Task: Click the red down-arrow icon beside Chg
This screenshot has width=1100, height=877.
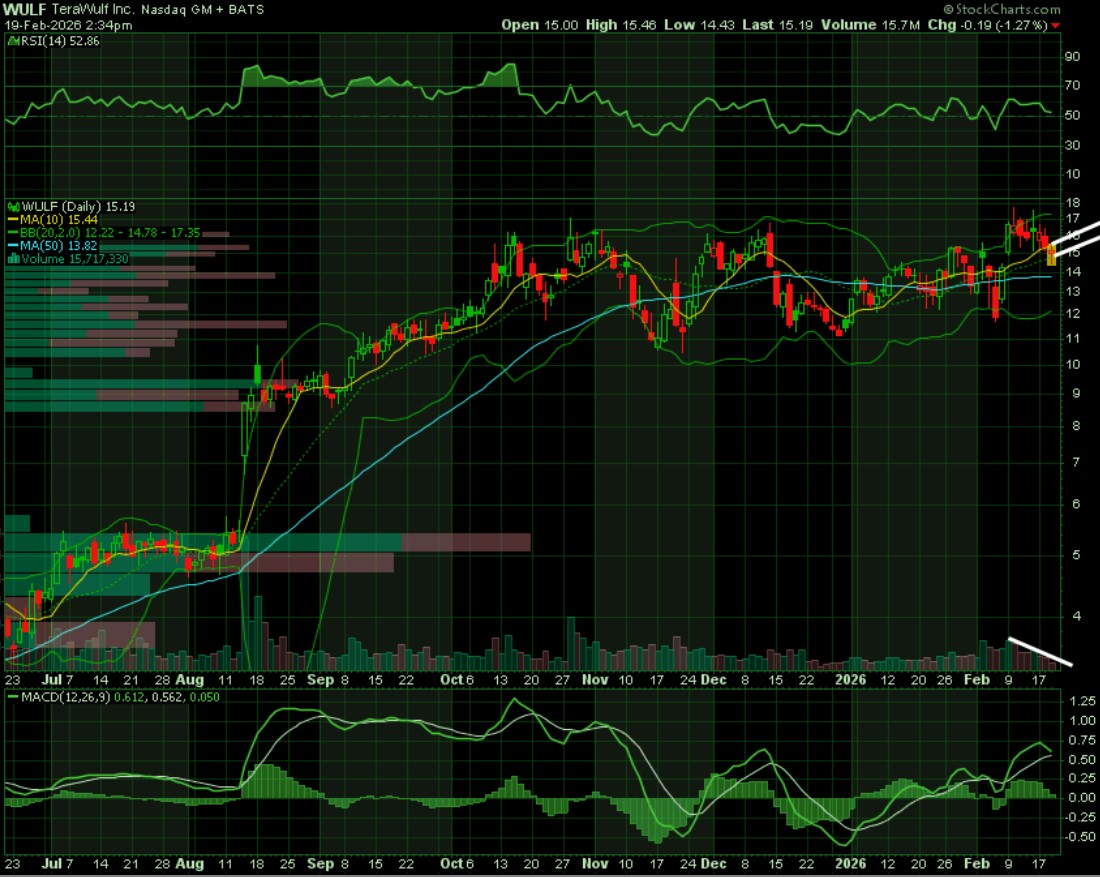Action: pos(1055,26)
